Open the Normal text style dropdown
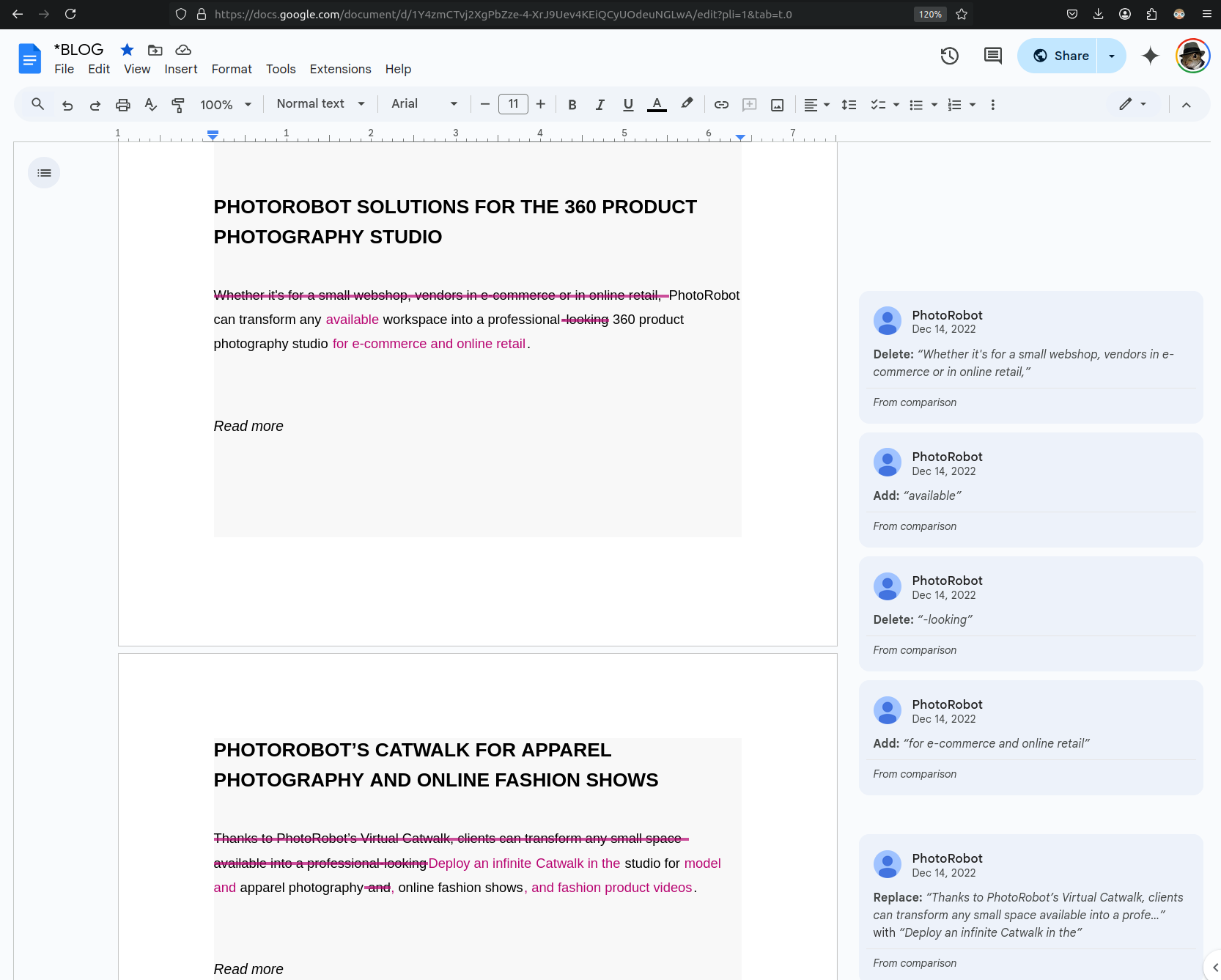Viewport: 1221px width, 980px height. point(320,104)
